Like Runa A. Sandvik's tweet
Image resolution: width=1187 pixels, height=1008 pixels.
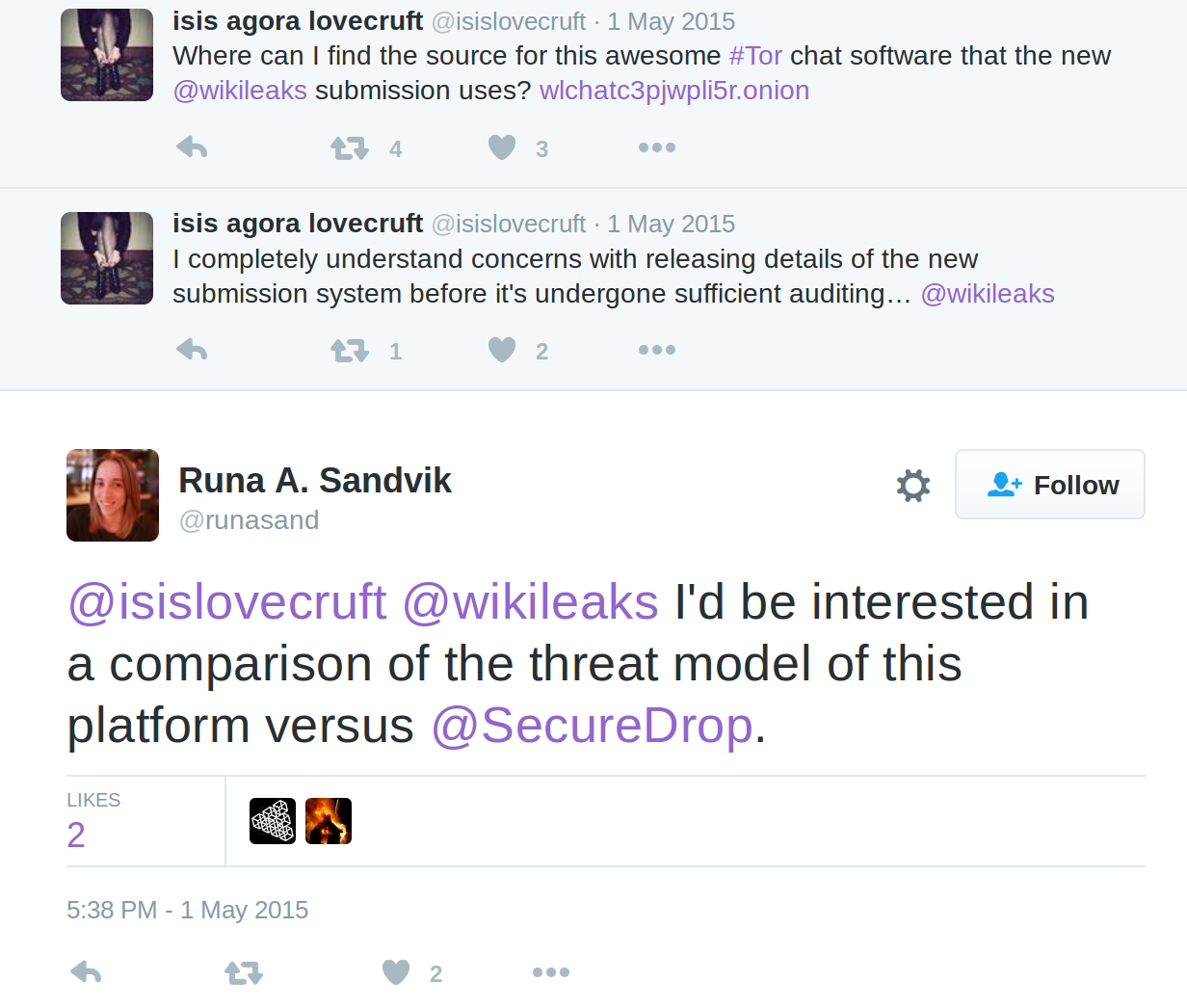point(396,972)
